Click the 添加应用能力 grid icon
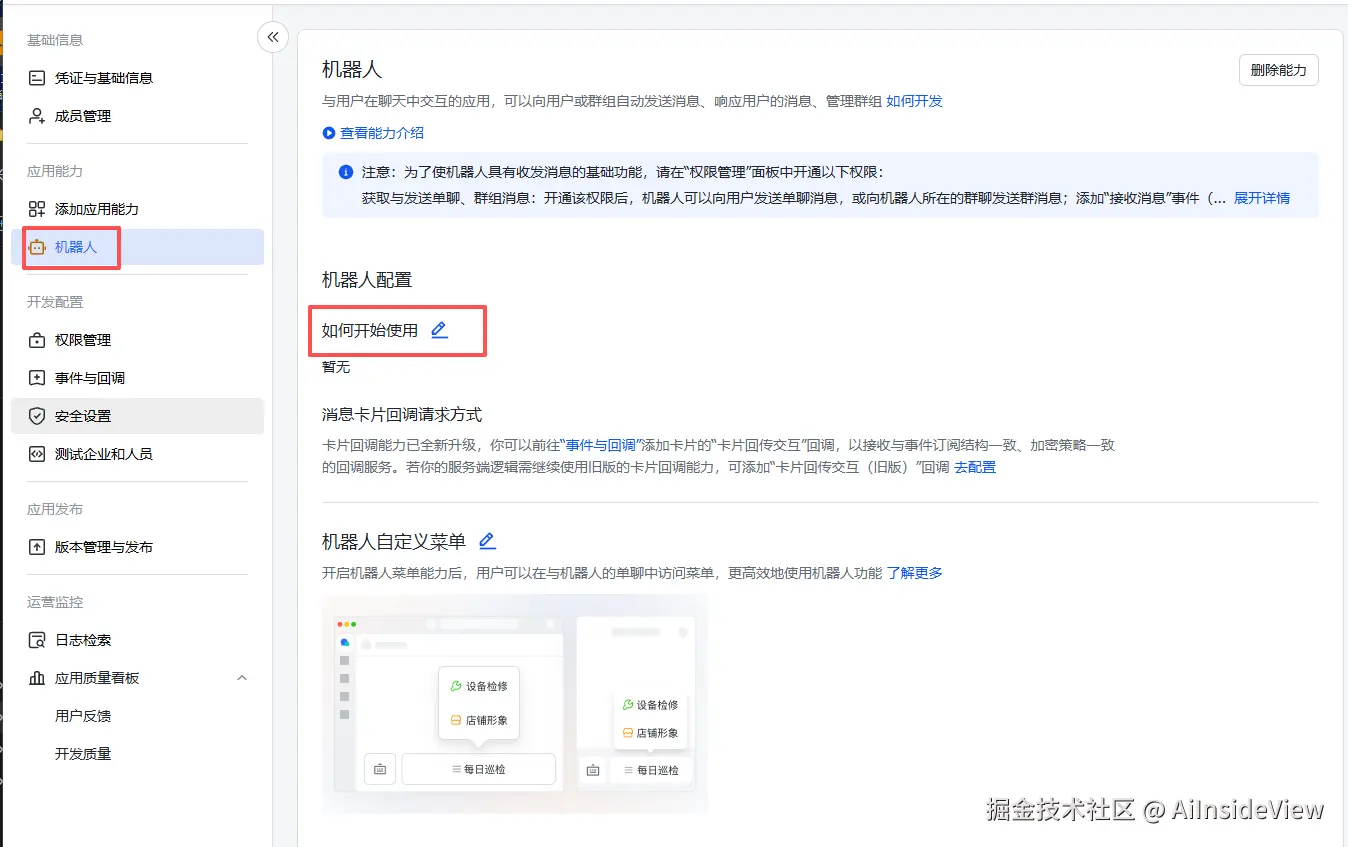Viewport: 1348px width, 847px height. [x=37, y=209]
